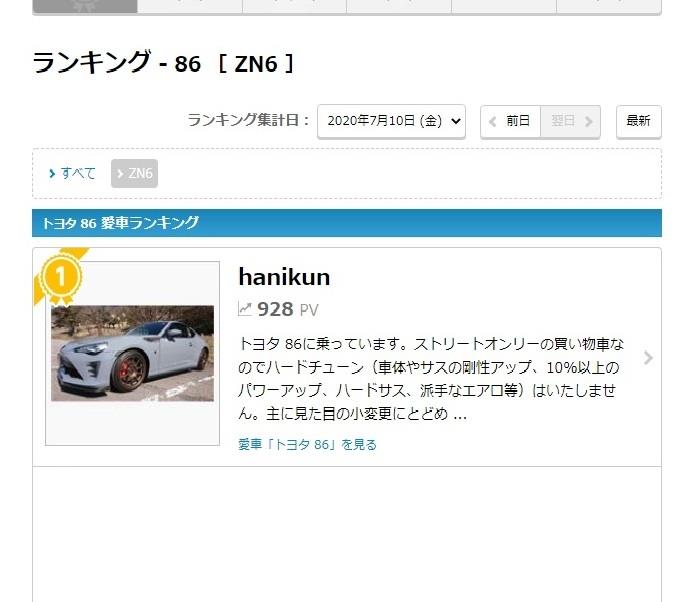Screen dimensions: 677x602
Task: Click the left chevron icon beside 前日
Action: (x=493, y=122)
